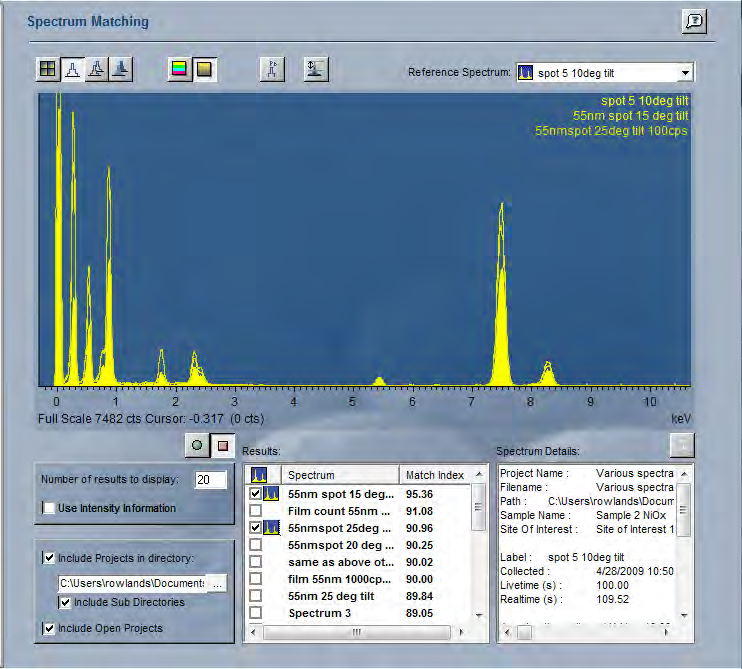Sort results by Match Index column header
This screenshot has width=742, height=669.
(435, 475)
